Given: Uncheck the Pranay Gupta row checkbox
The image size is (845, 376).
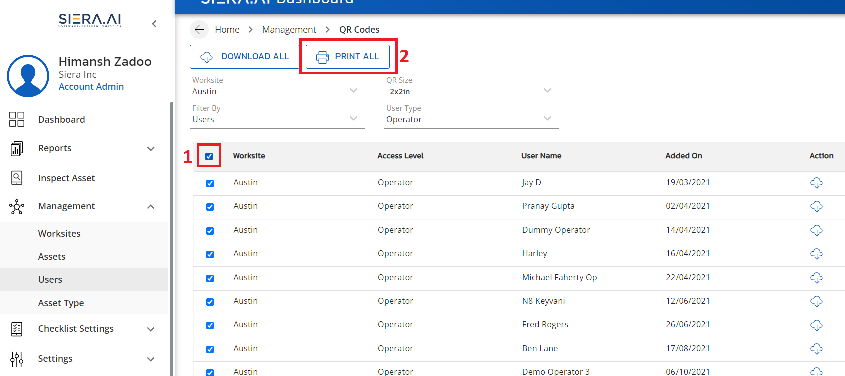Looking at the screenshot, I should [x=210, y=207].
